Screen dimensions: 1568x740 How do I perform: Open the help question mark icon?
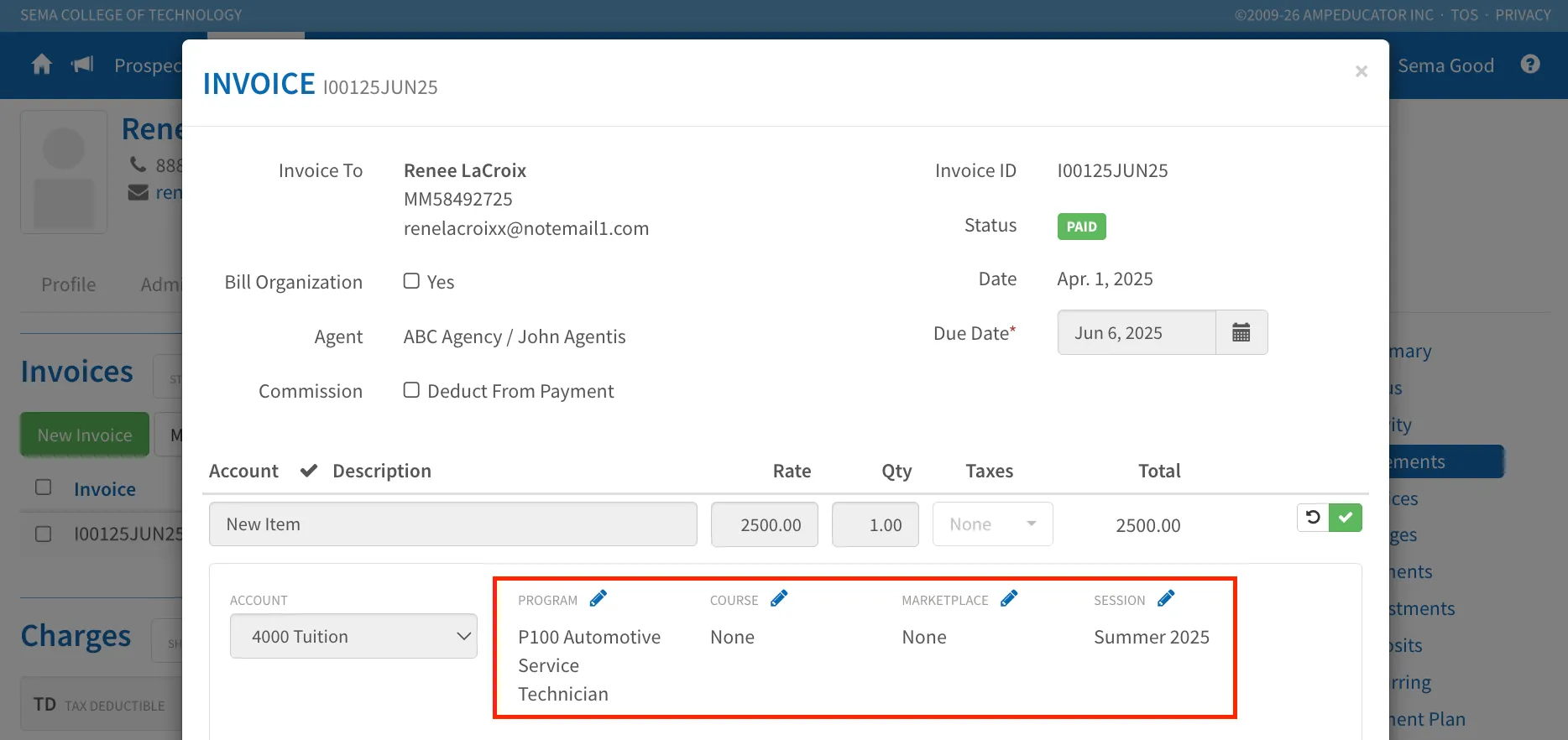[x=1530, y=65]
